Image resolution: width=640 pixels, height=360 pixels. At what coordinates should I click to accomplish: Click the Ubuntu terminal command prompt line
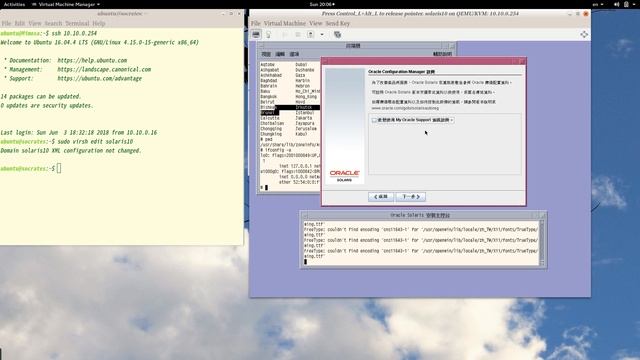31,169
